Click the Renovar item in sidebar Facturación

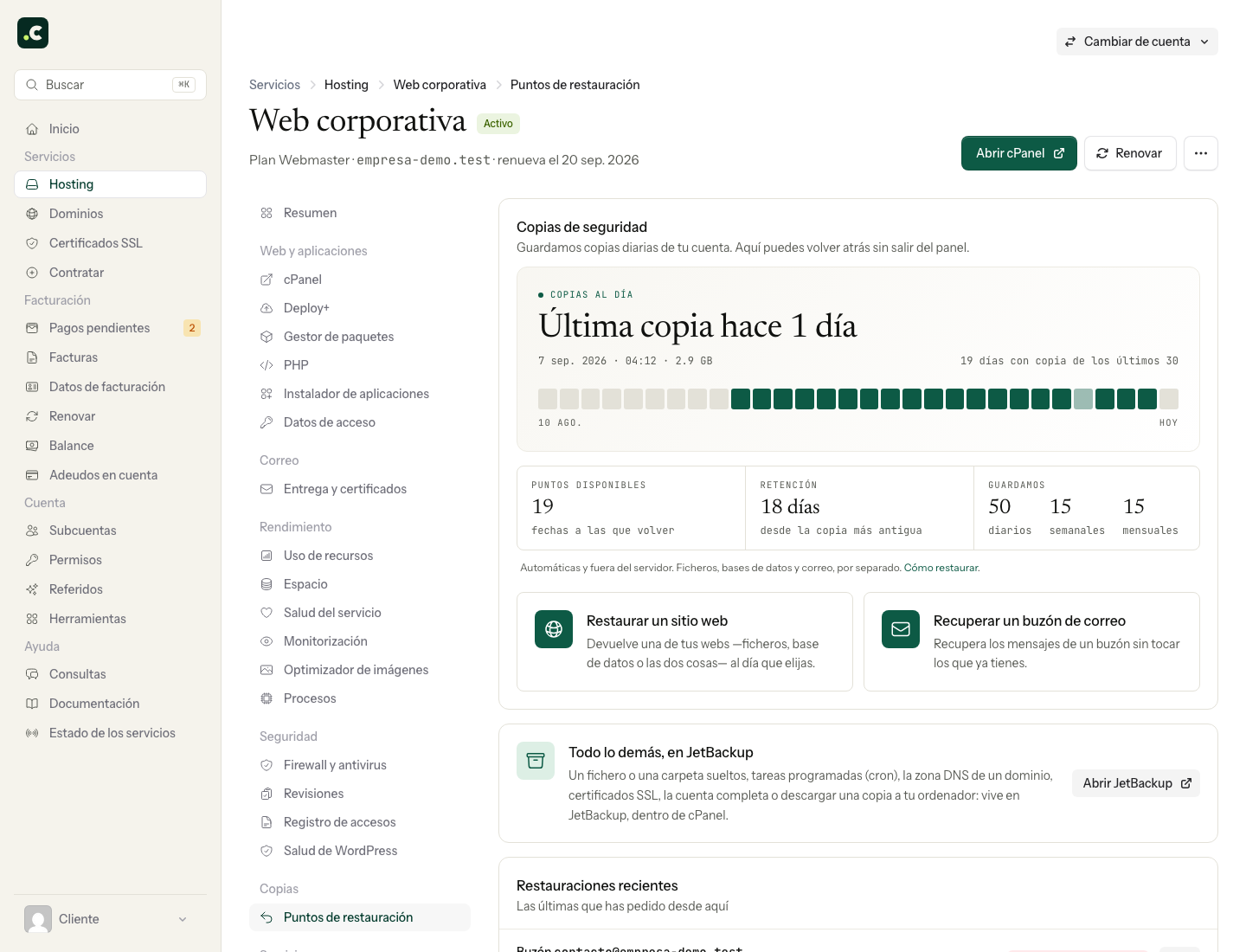click(110, 416)
